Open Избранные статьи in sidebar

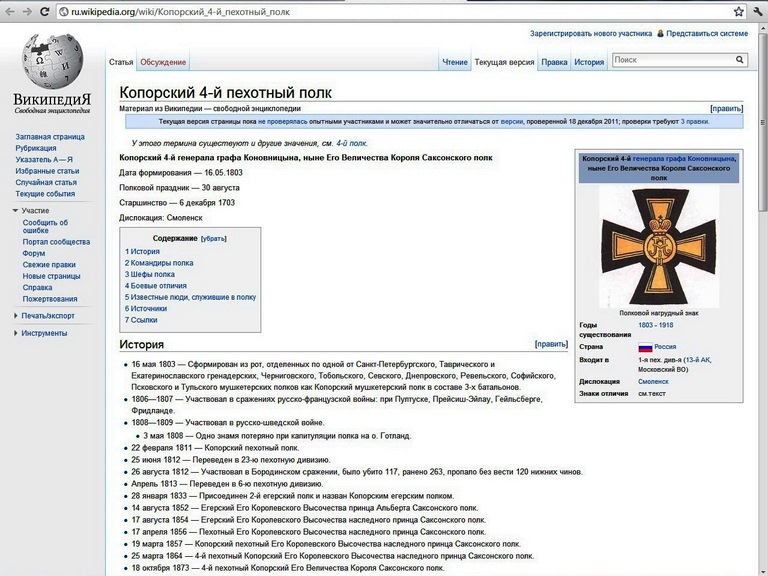coord(47,171)
